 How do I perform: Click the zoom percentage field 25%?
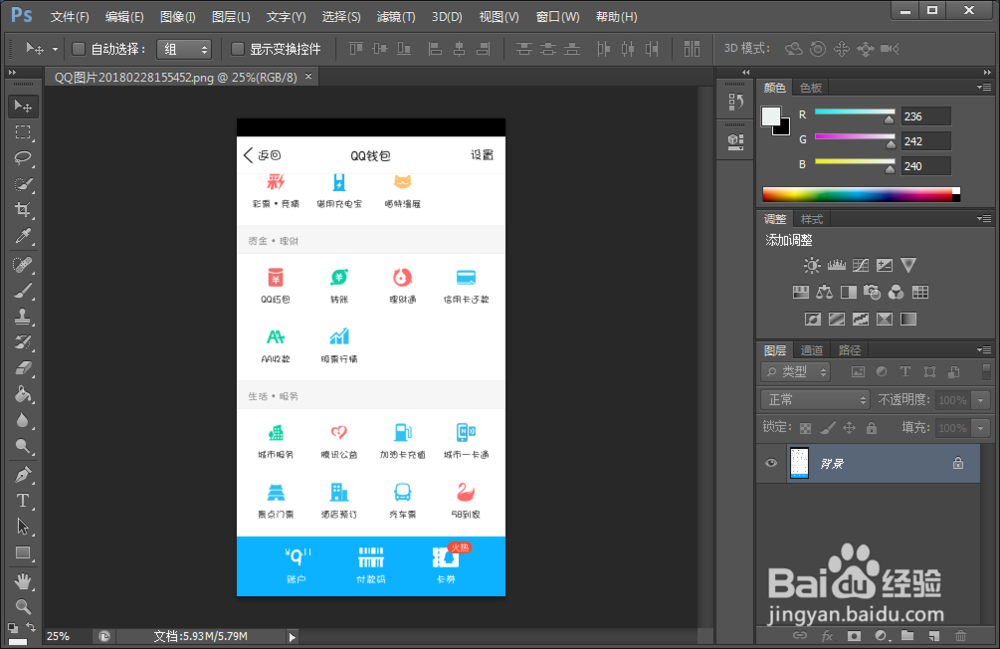pyautogui.click(x=58, y=636)
